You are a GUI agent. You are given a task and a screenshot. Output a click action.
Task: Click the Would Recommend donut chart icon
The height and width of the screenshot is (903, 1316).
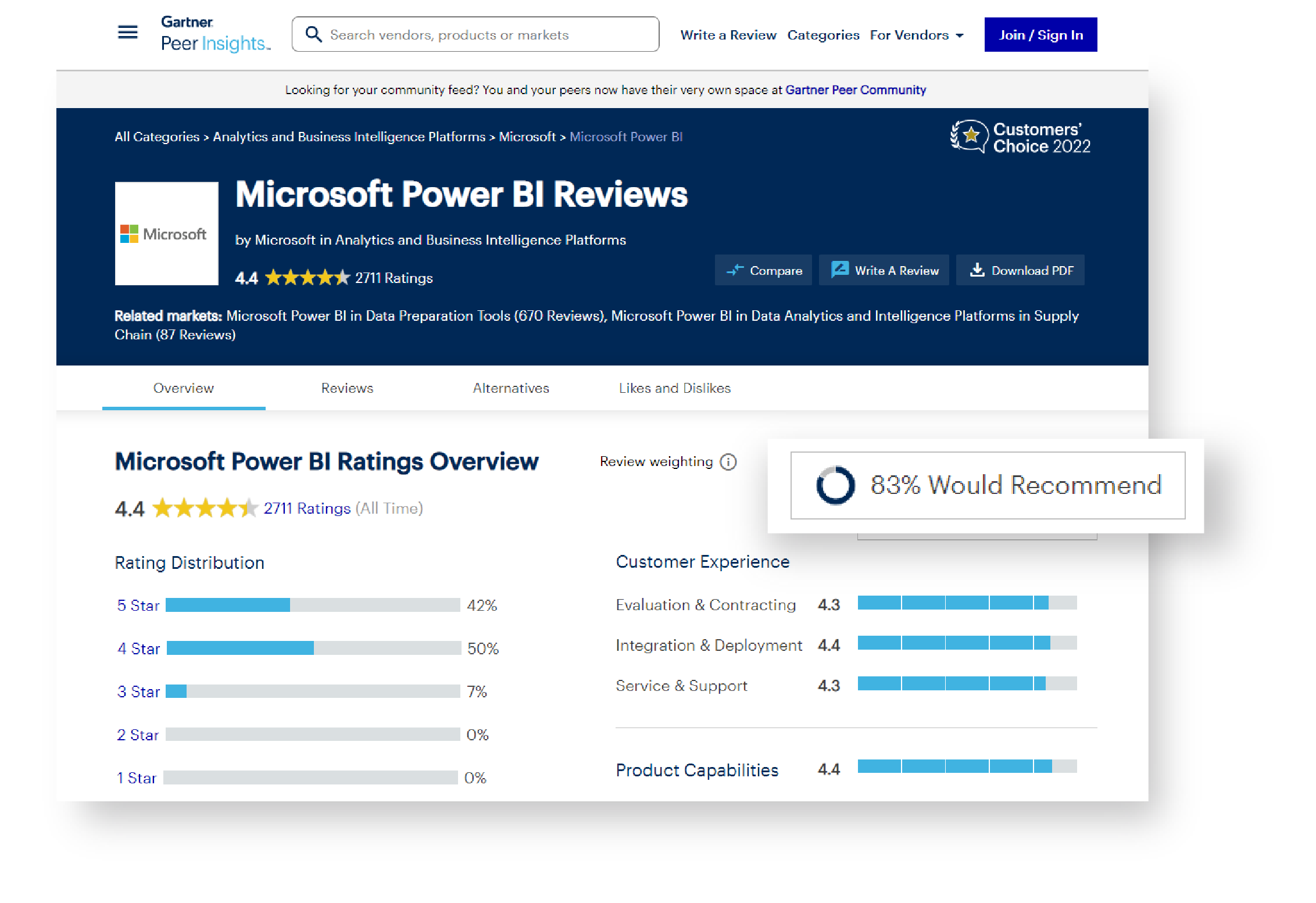835,485
